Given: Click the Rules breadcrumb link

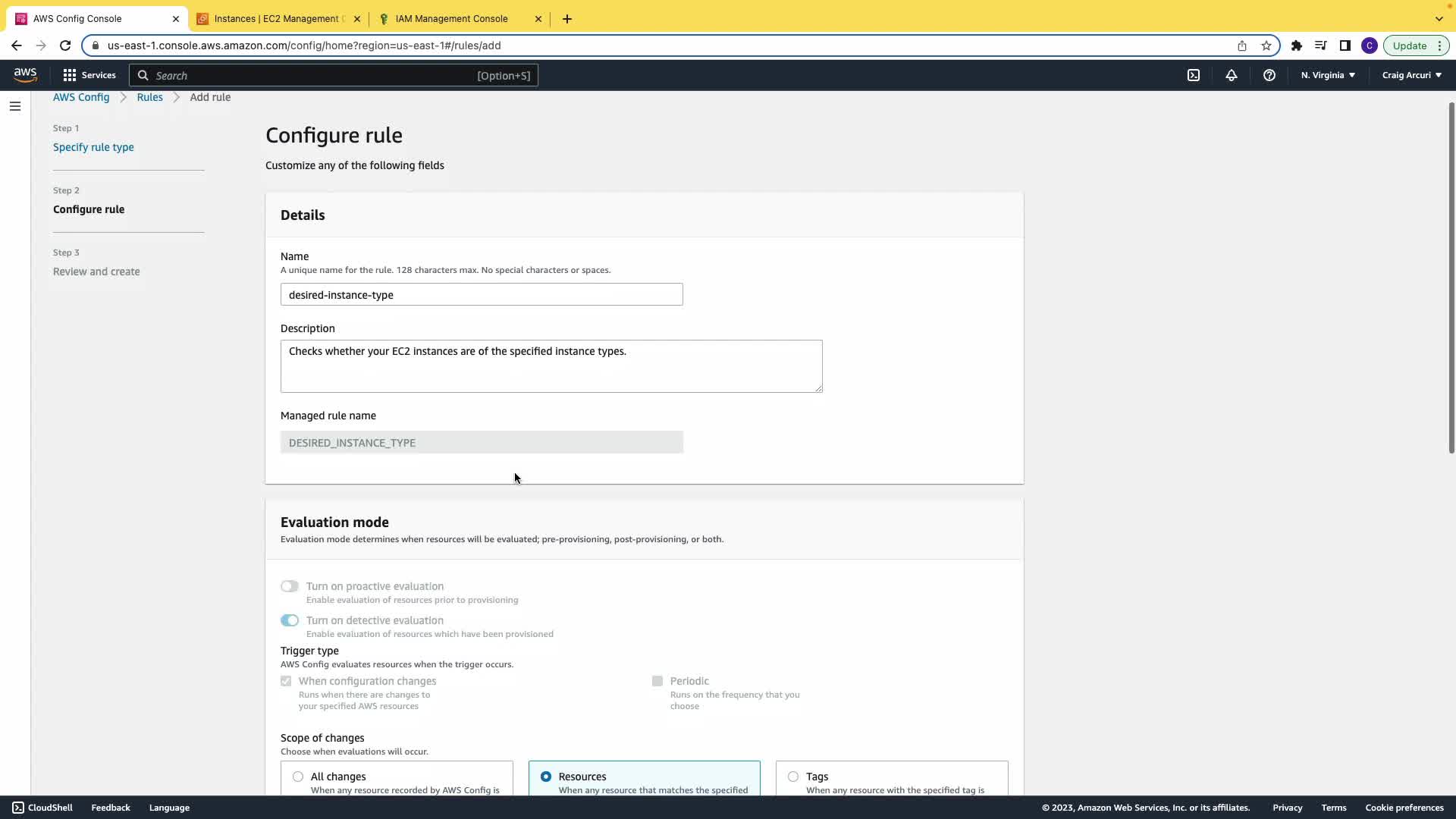Looking at the screenshot, I should coord(149,97).
